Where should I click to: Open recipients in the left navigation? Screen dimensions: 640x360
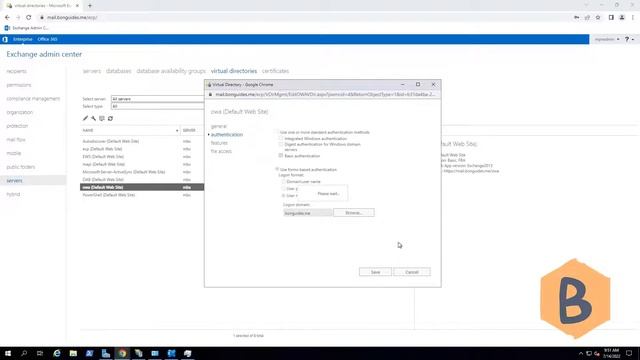[x=16, y=71]
